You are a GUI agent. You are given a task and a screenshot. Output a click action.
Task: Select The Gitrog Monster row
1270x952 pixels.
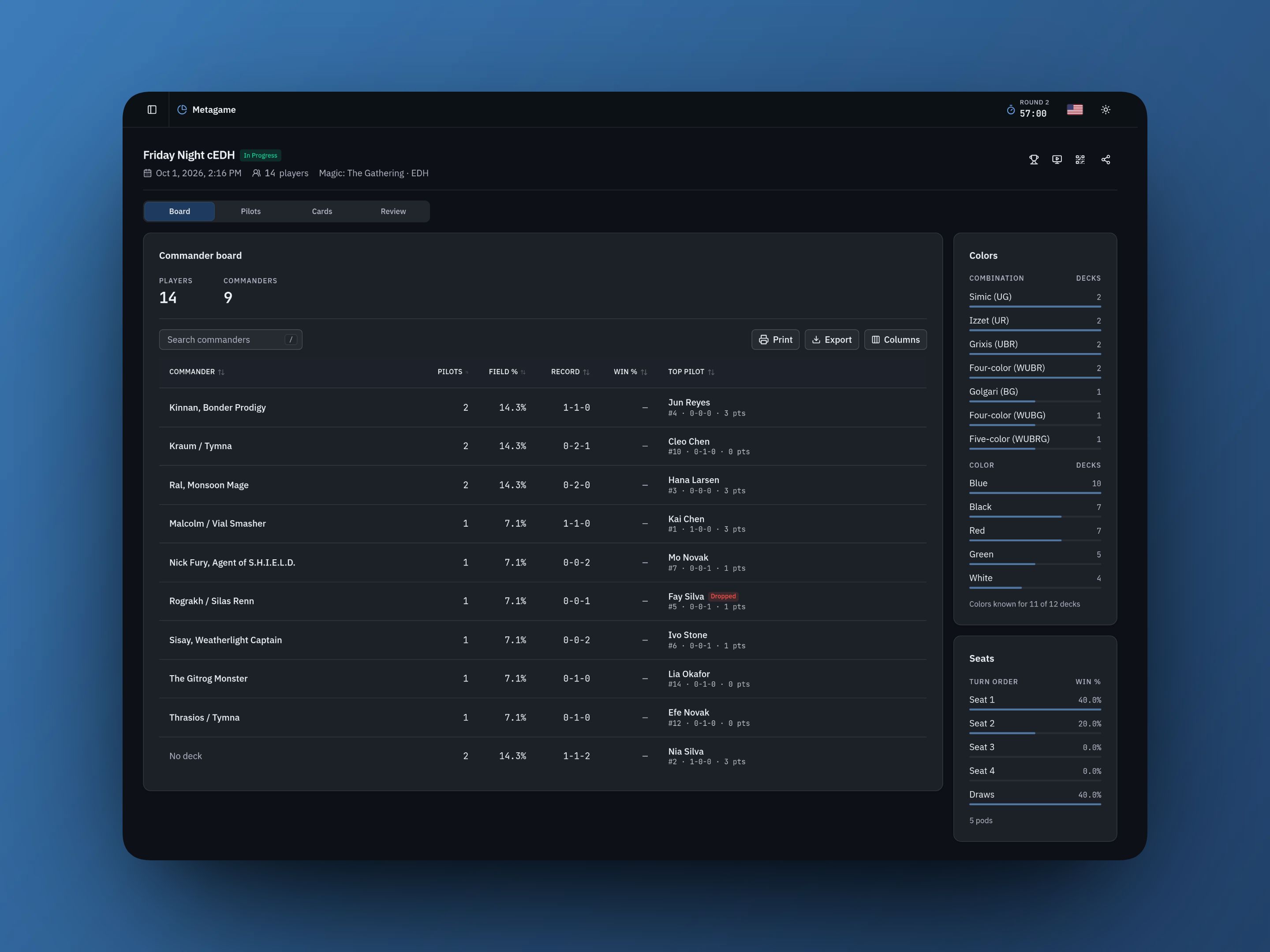coord(542,678)
